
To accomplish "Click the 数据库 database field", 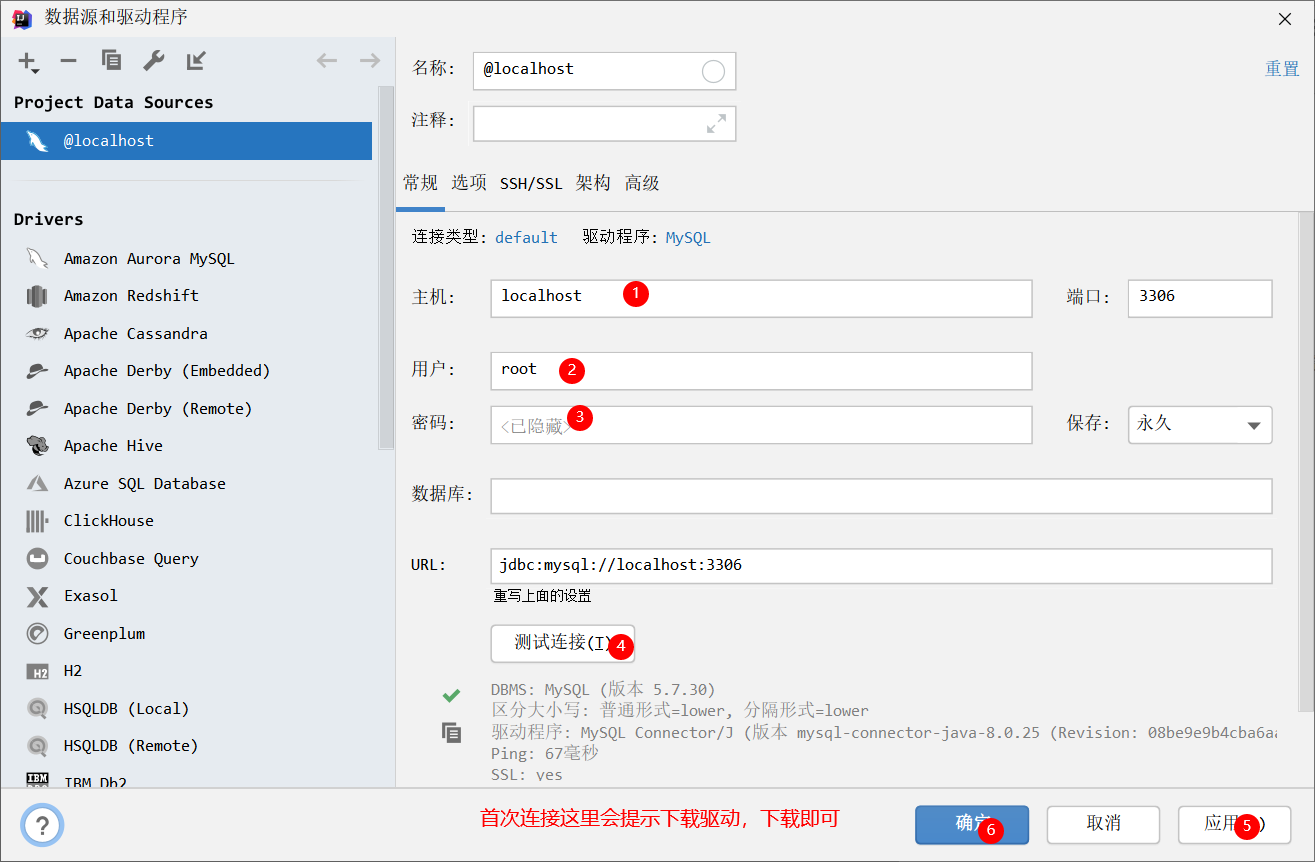I will tap(881, 496).
